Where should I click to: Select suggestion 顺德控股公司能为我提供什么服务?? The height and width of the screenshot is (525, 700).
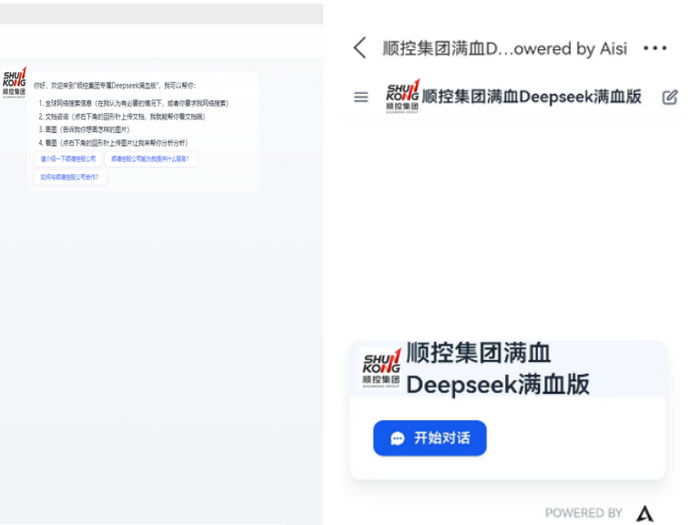[150, 159]
